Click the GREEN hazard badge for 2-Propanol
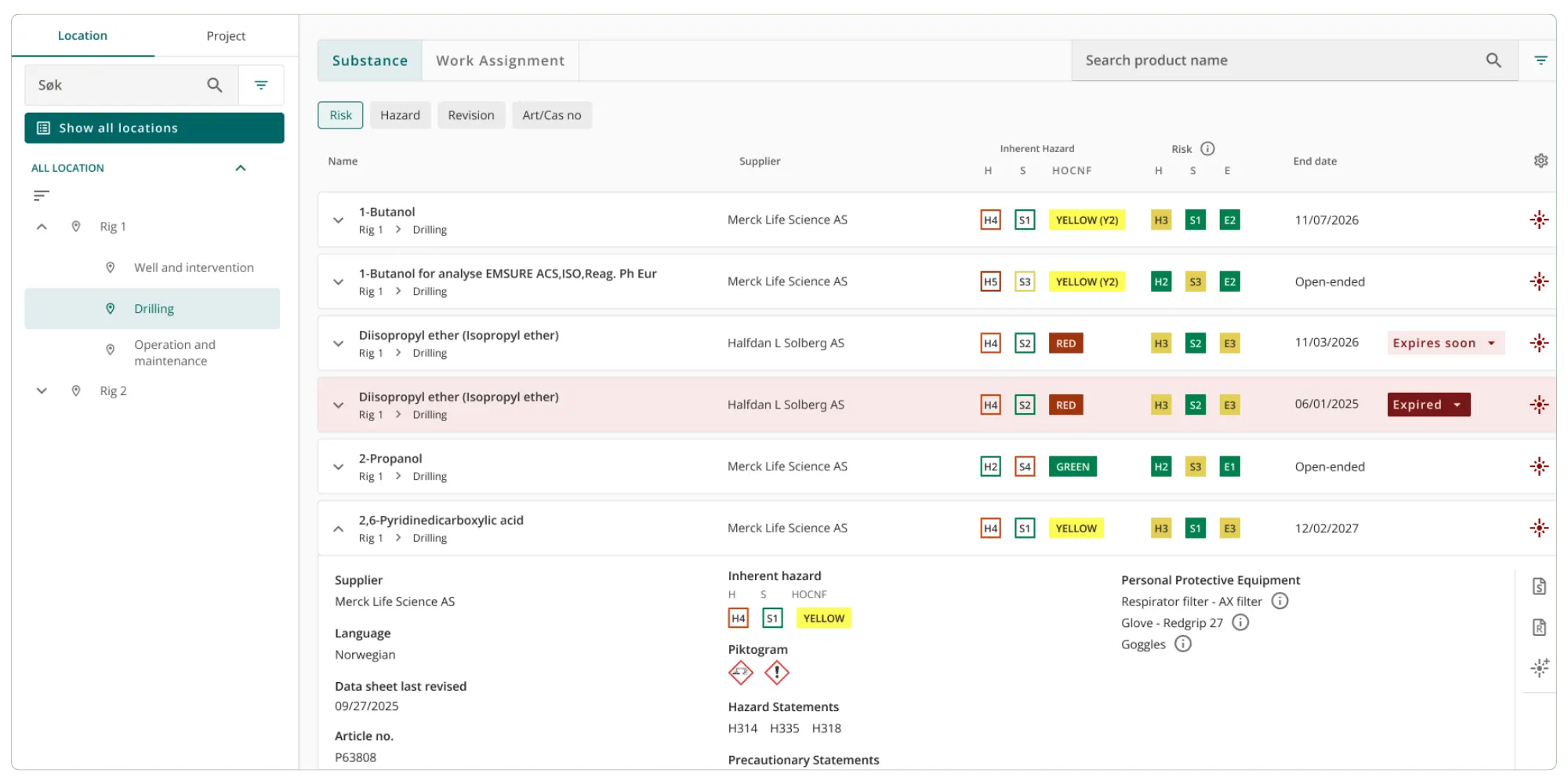Viewport: 1568px width, 784px height. 1073,466
